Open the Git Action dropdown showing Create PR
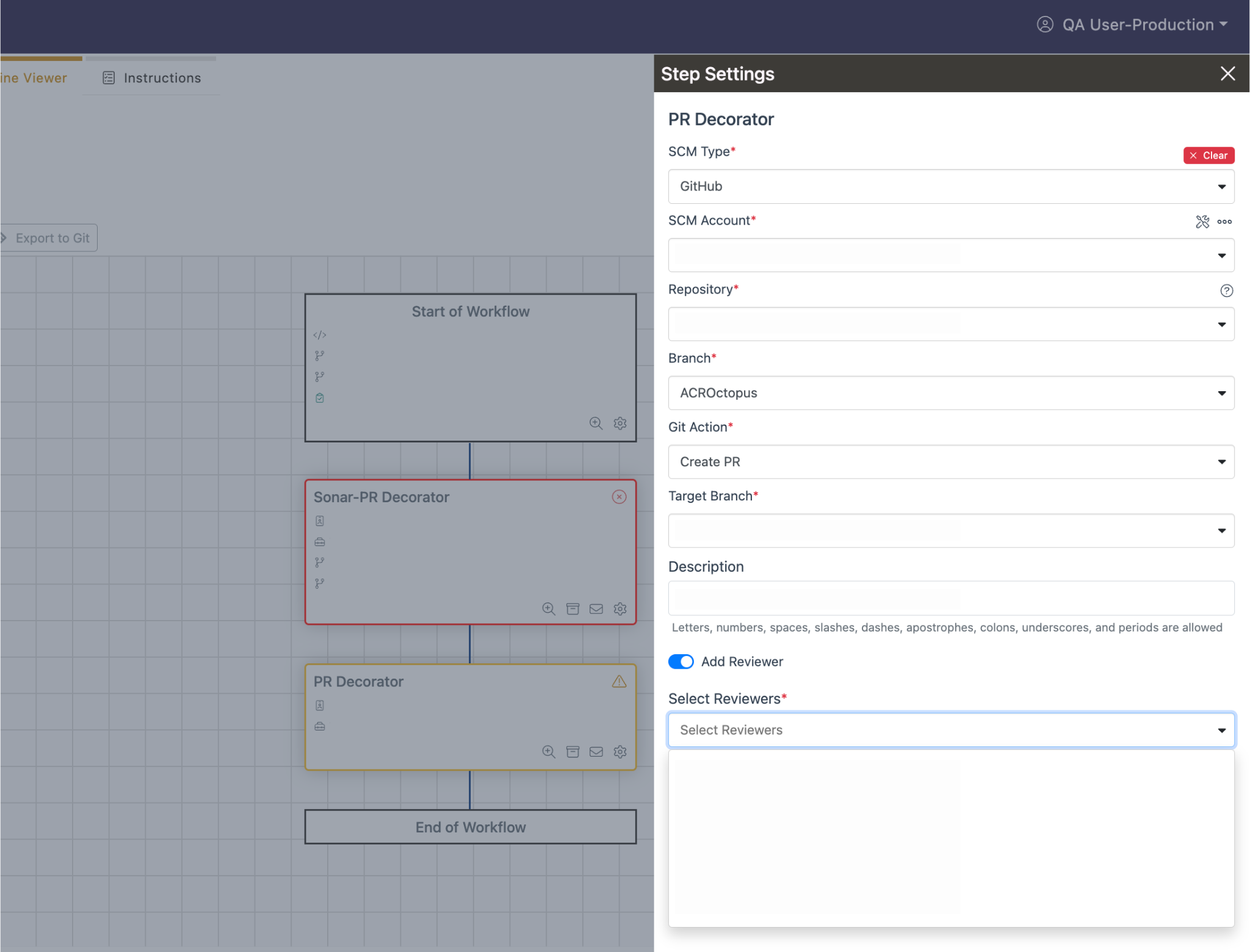 (x=951, y=462)
